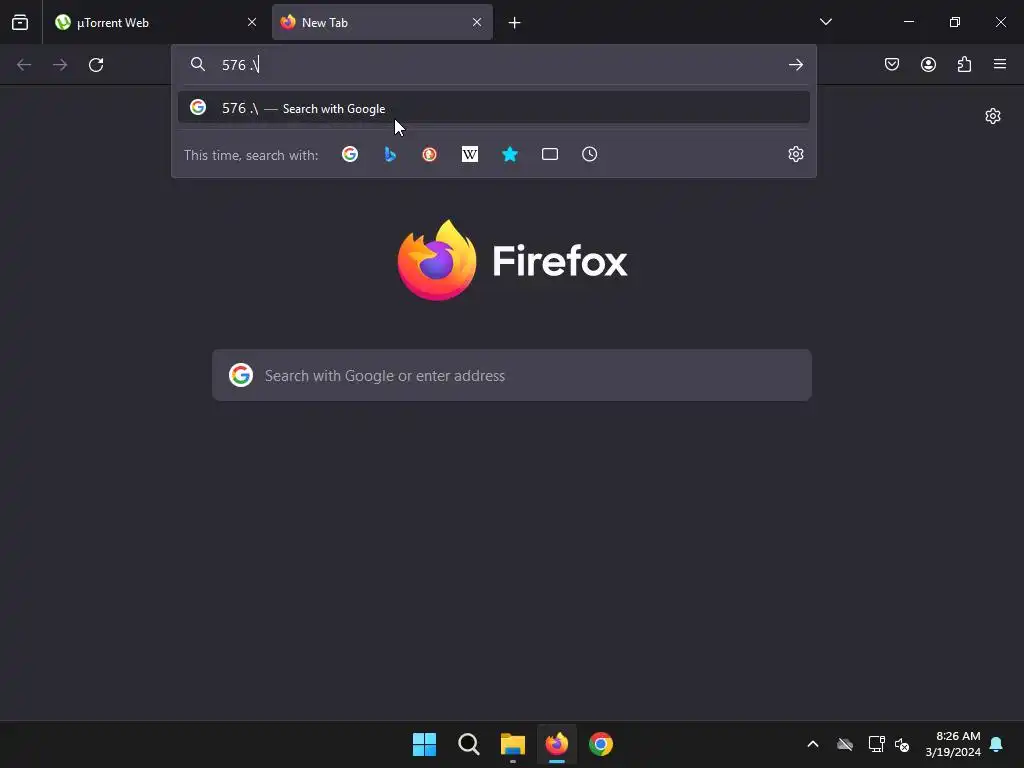This screenshot has width=1024, height=768.
Task: Open a new tab with plus button
Action: (515, 23)
